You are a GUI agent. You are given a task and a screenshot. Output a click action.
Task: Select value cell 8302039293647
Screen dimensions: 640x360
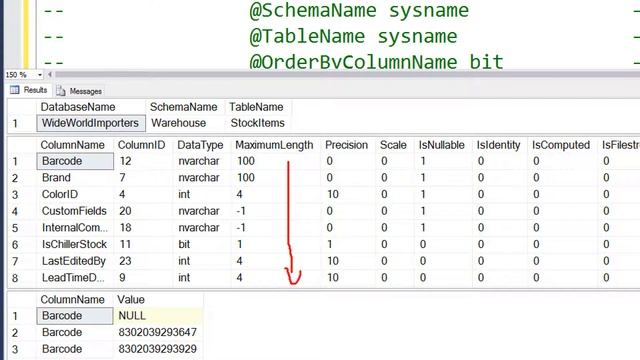click(x=158, y=333)
